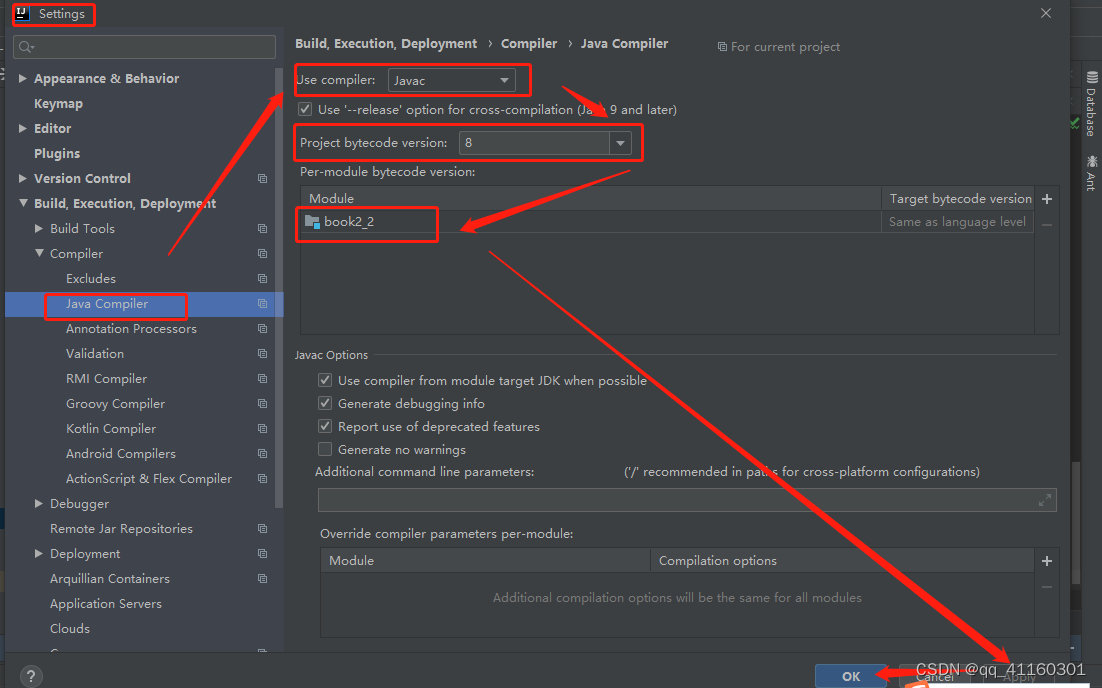Click the project-level icon beside Annotation Processors
Image resolution: width=1102 pixels, height=688 pixels.
(262, 329)
